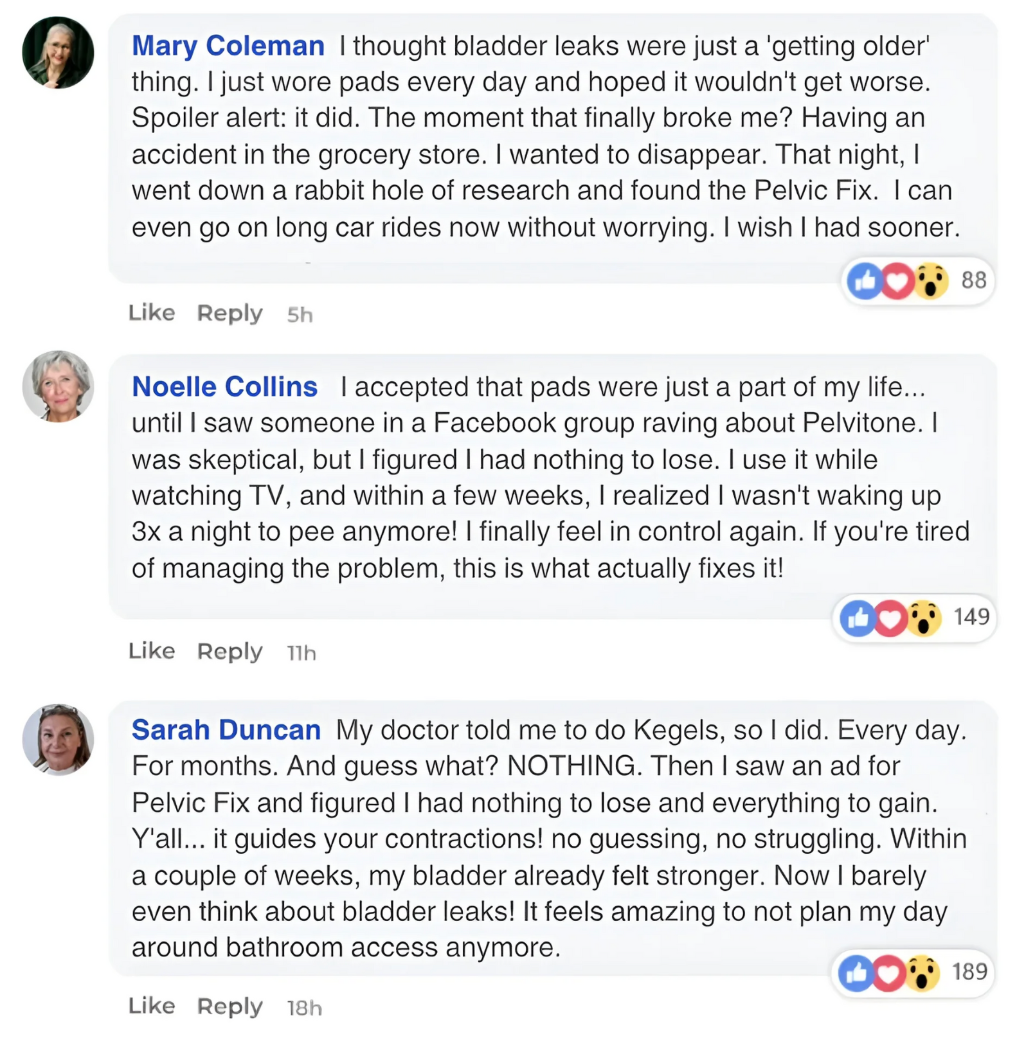Like Sarah Duncan's comment
The image size is (1014, 1040).
tap(151, 1006)
